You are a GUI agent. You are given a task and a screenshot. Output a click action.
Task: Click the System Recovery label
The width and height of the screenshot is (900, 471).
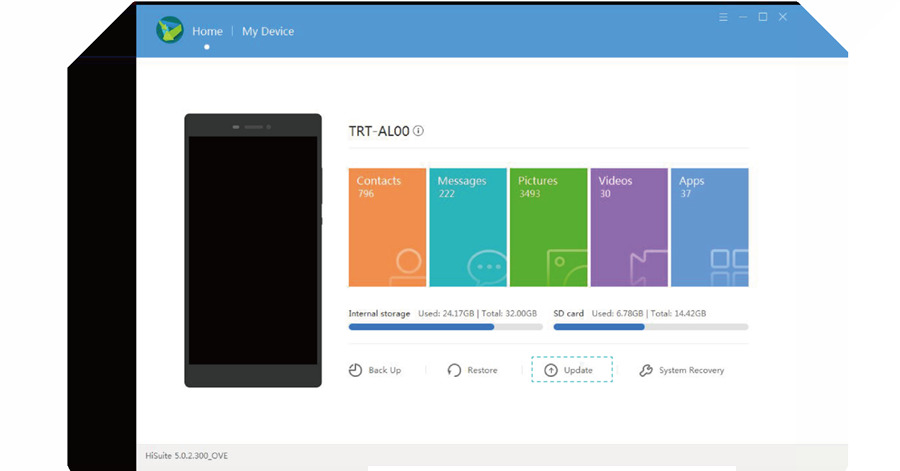click(x=692, y=370)
